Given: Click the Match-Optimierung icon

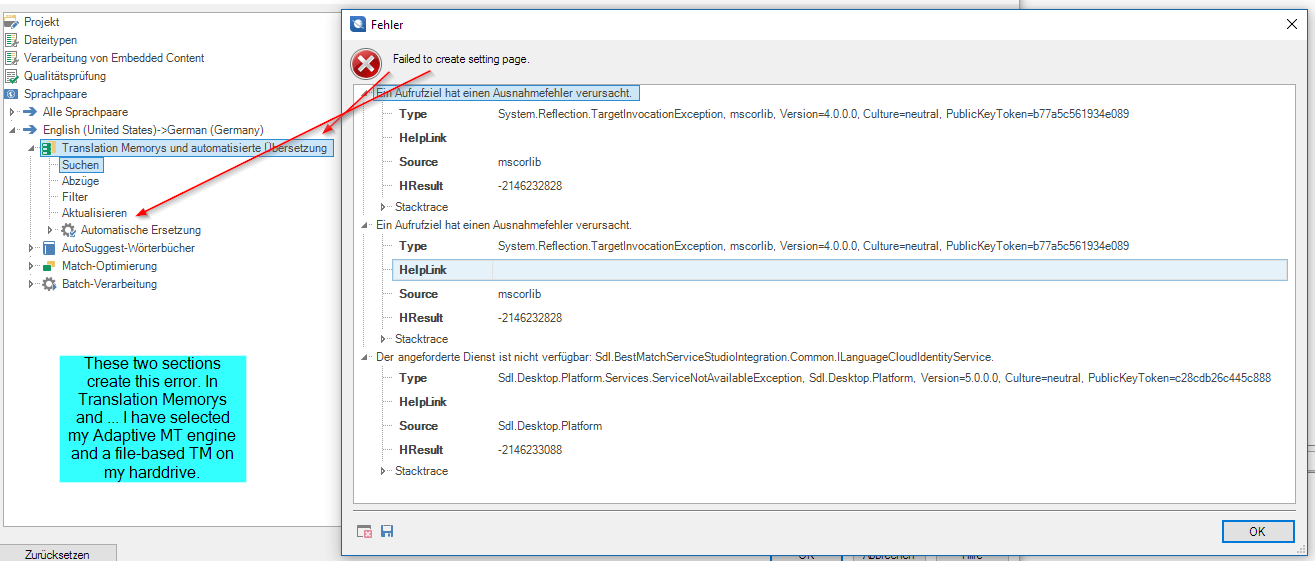Looking at the screenshot, I should (x=49, y=266).
